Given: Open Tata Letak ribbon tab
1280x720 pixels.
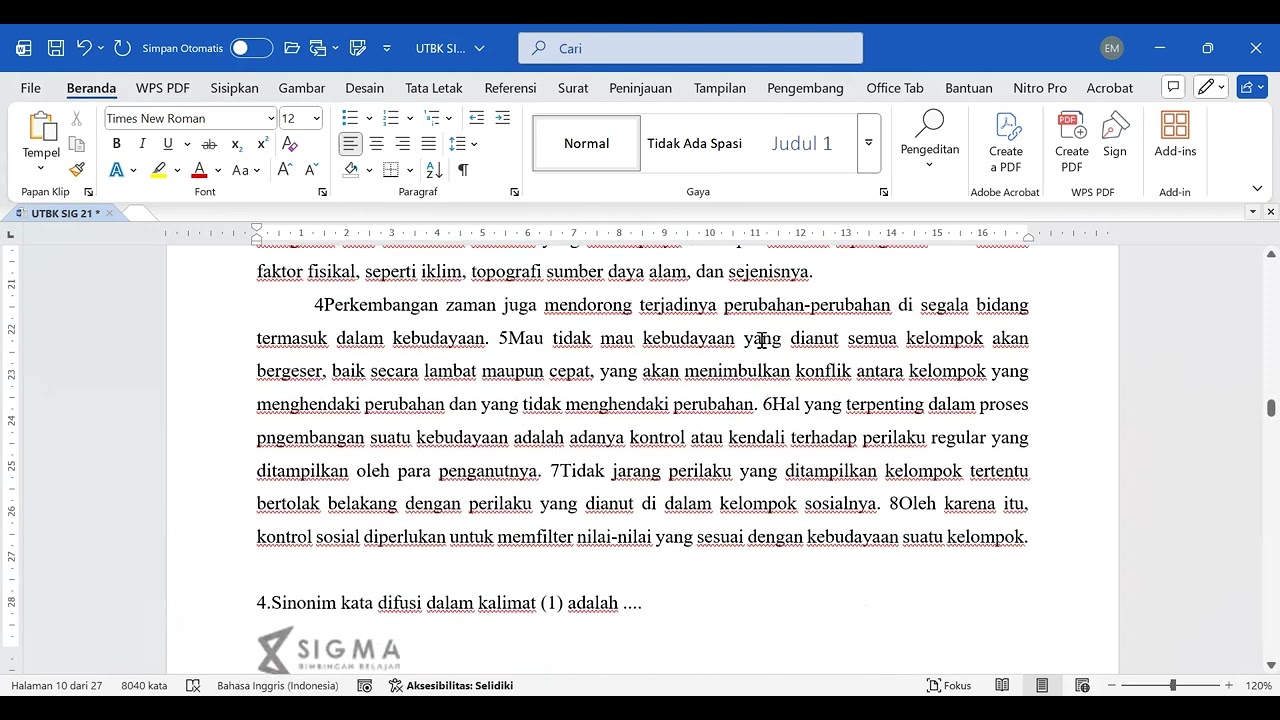Looking at the screenshot, I should [434, 88].
